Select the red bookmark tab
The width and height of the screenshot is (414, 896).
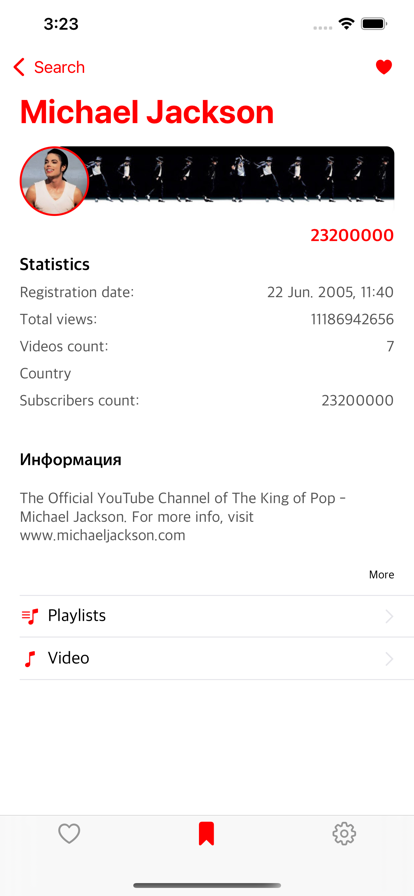tap(206, 834)
